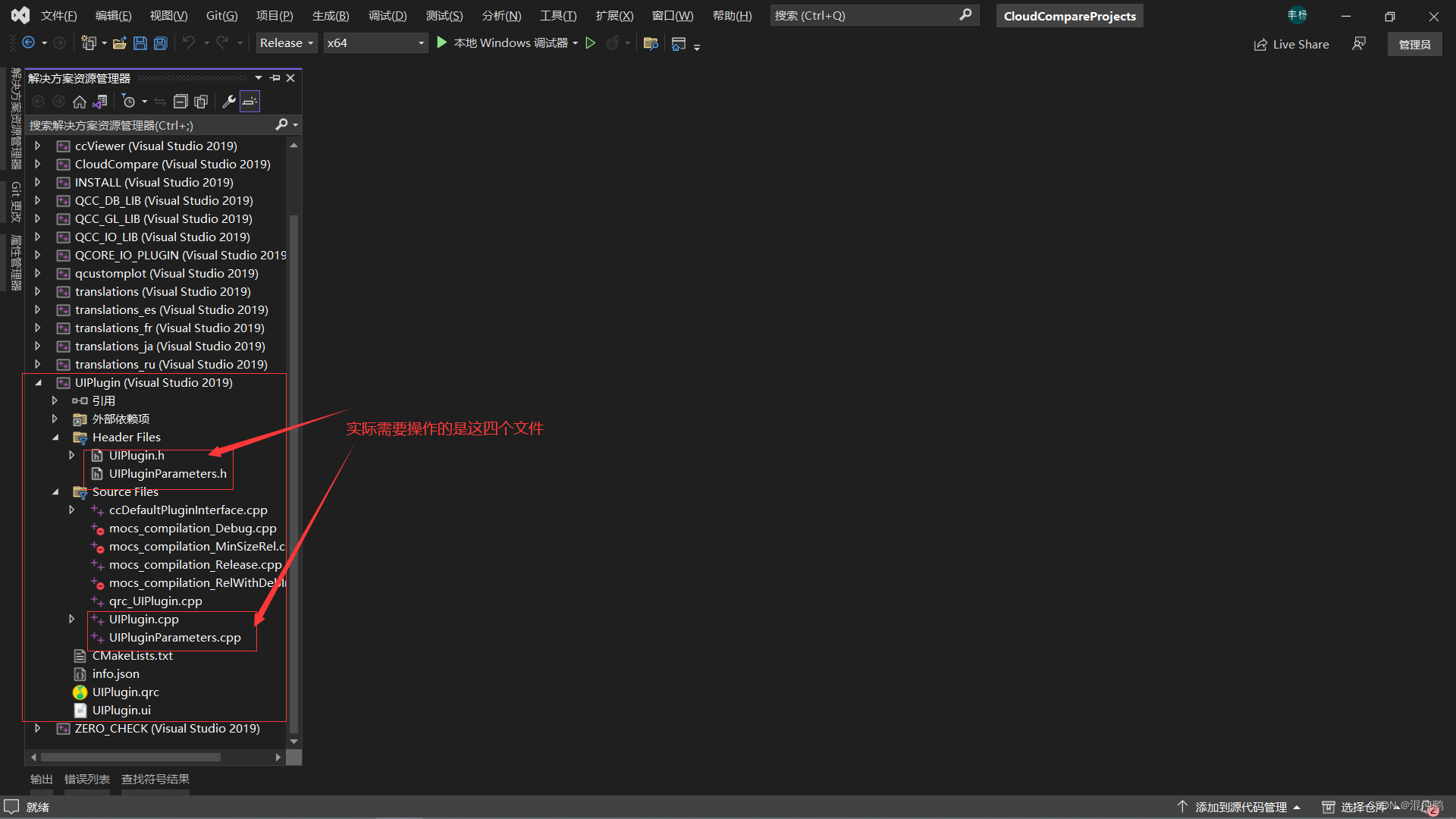
Task: Click the collapse all icon in Solution Explorer
Action: [179, 101]
